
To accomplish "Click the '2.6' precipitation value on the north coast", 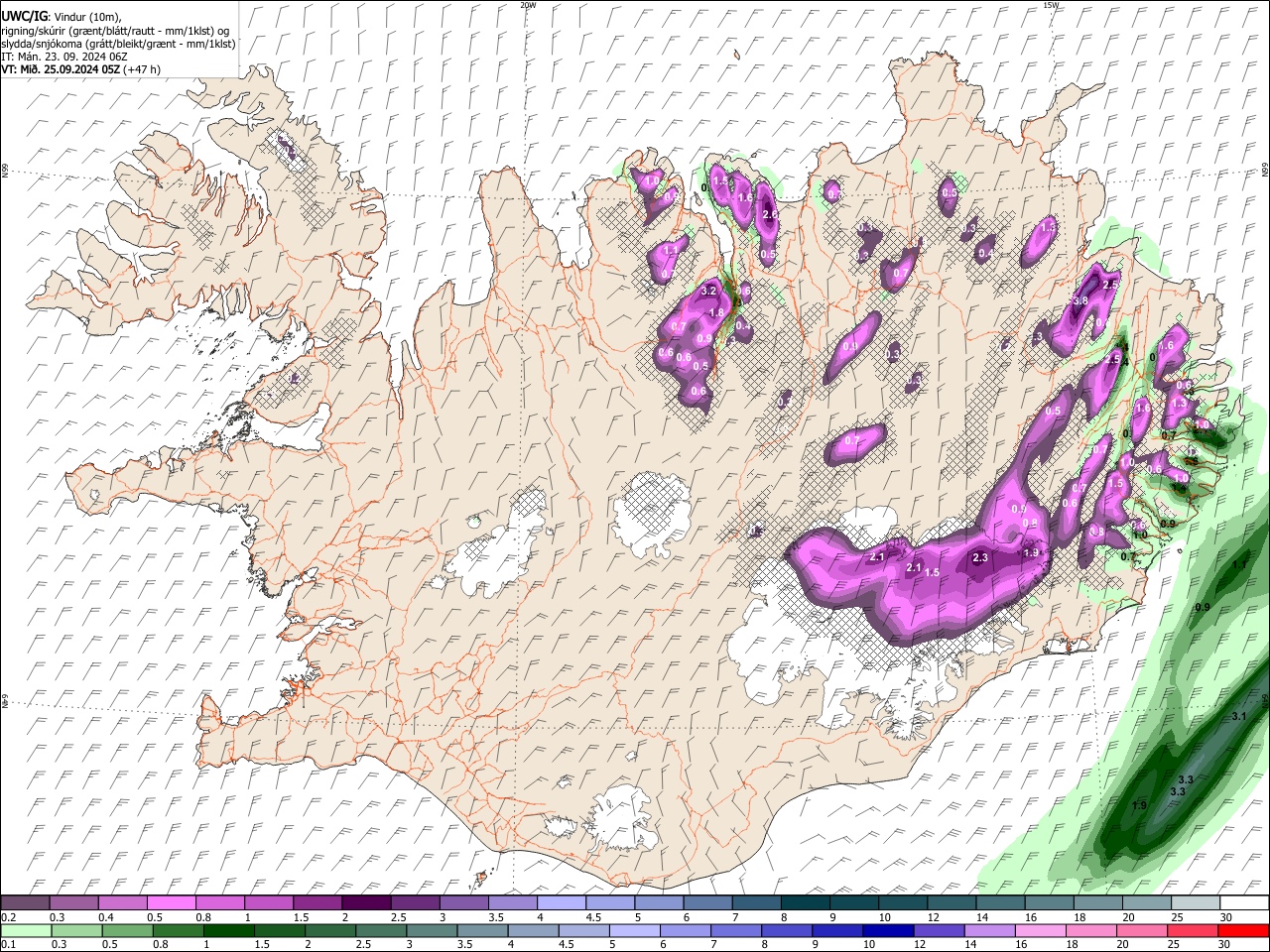I will click(769, 215).
